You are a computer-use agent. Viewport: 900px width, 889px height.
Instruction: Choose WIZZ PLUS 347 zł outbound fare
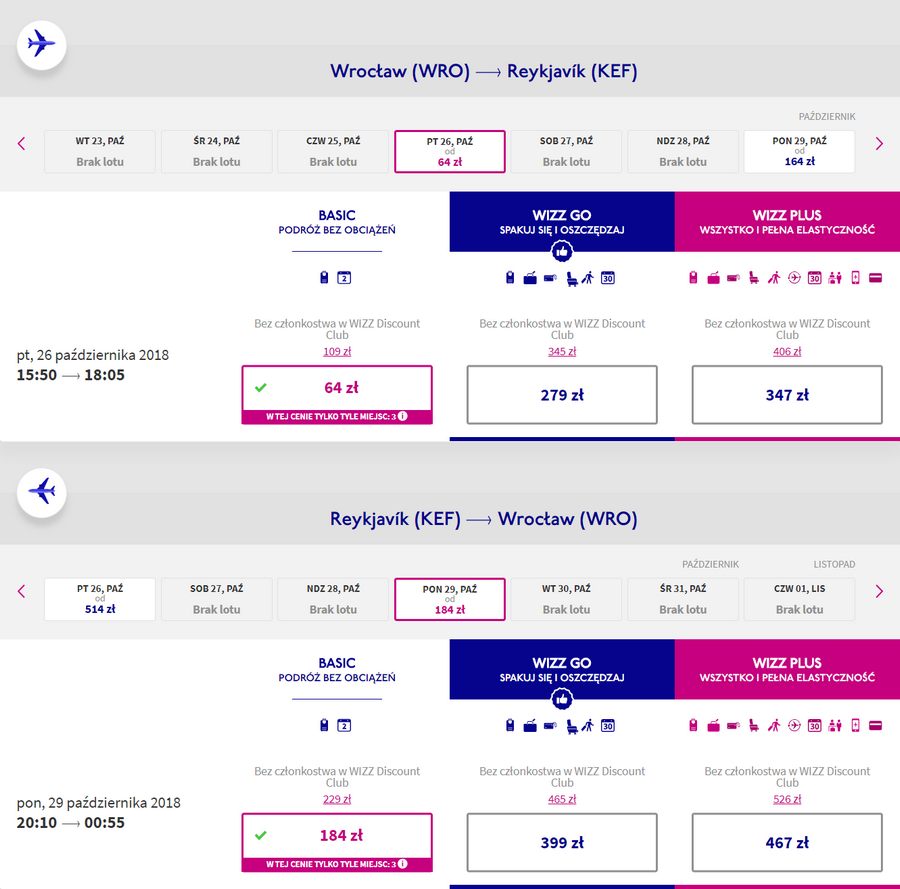(x=787, y=395)
